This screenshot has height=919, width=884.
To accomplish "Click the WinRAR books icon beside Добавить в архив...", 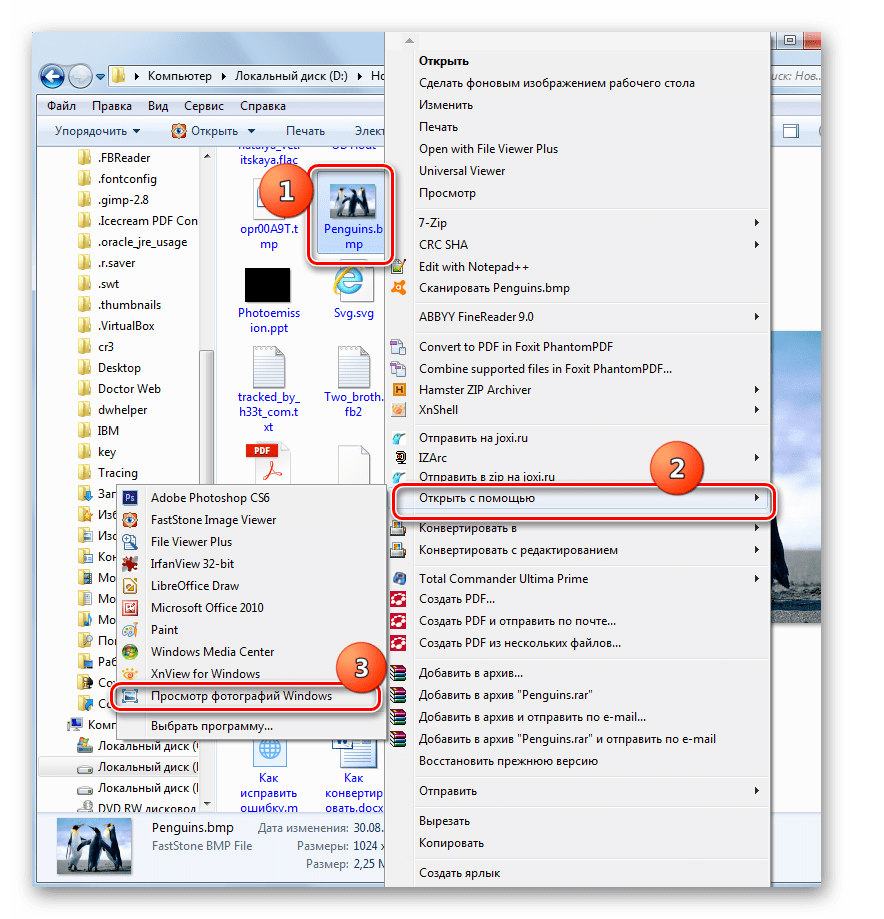I will click(399, 673).
